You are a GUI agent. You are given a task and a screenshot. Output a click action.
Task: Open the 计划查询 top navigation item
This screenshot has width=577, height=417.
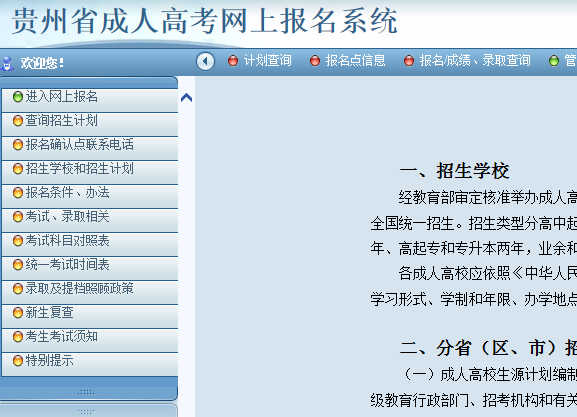pos(268,61)
